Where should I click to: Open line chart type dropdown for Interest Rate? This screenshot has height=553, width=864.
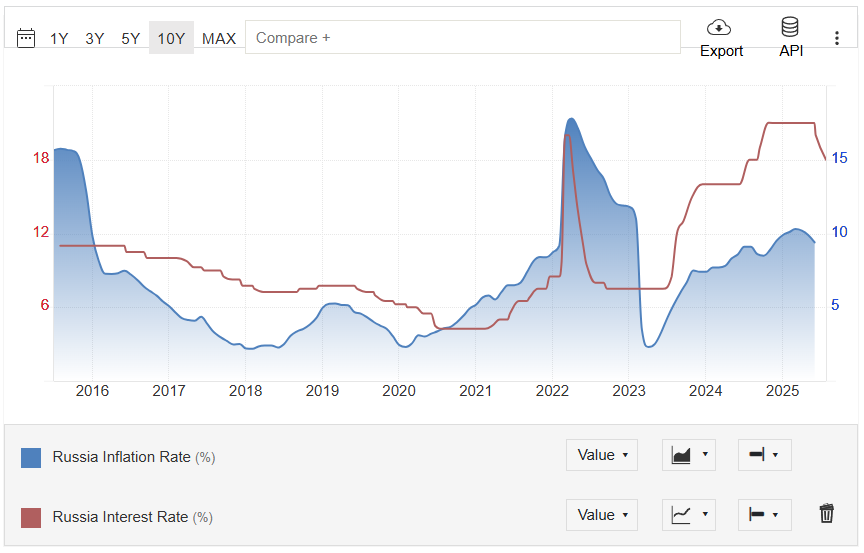tap(689, 515)
